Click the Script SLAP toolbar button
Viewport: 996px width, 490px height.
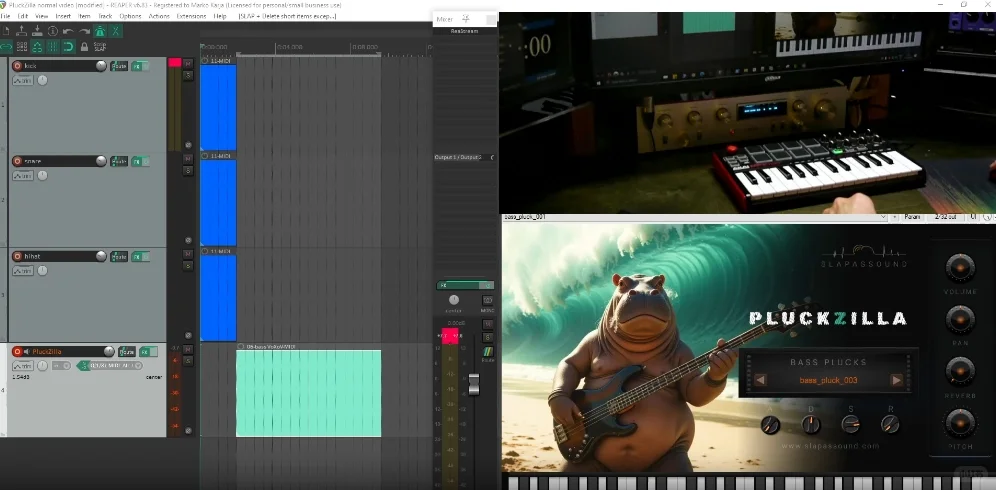pos(100,46)
